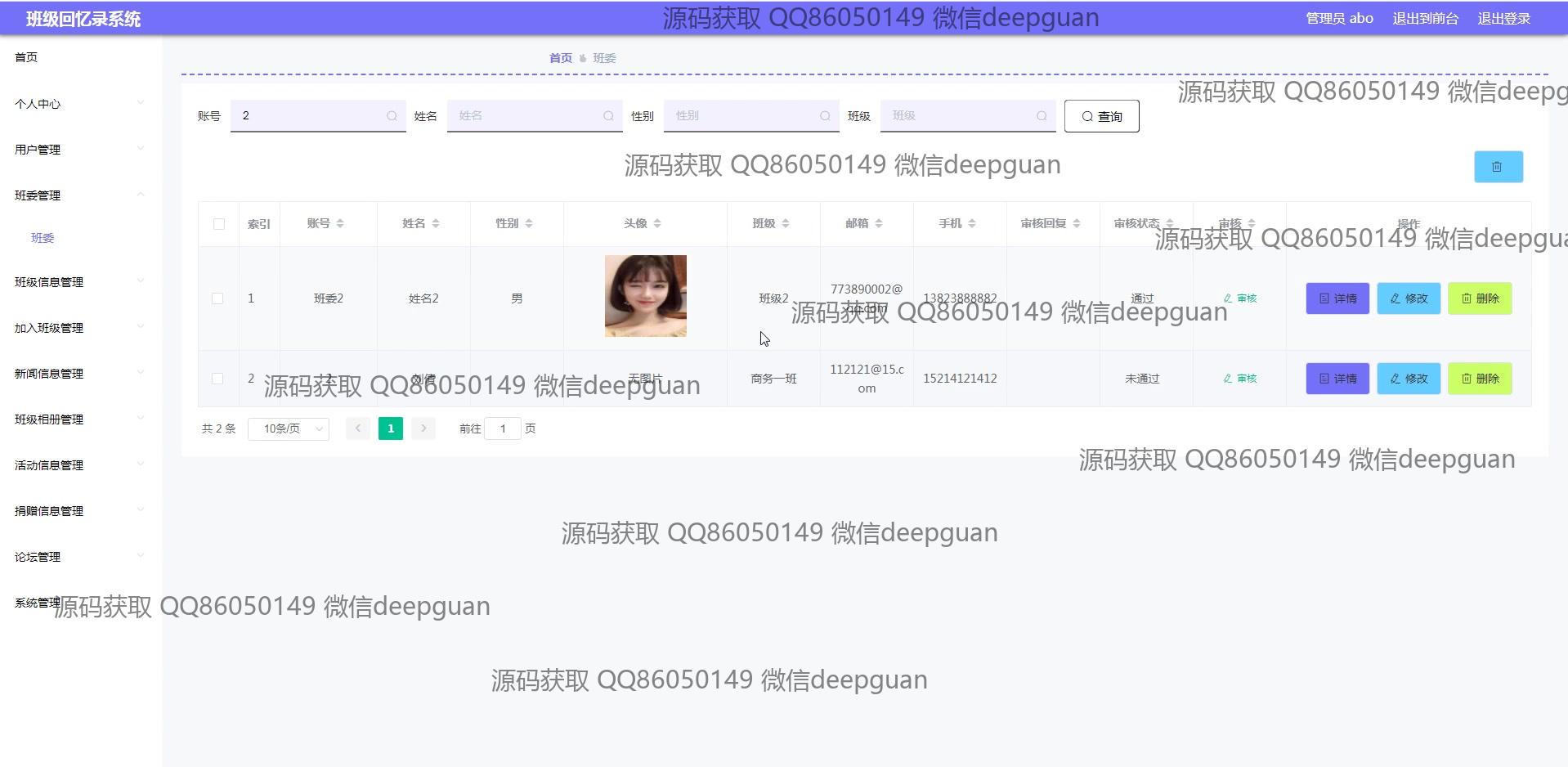
Task: Click 退出登录 in the top bar
Action: point(1503,18)
